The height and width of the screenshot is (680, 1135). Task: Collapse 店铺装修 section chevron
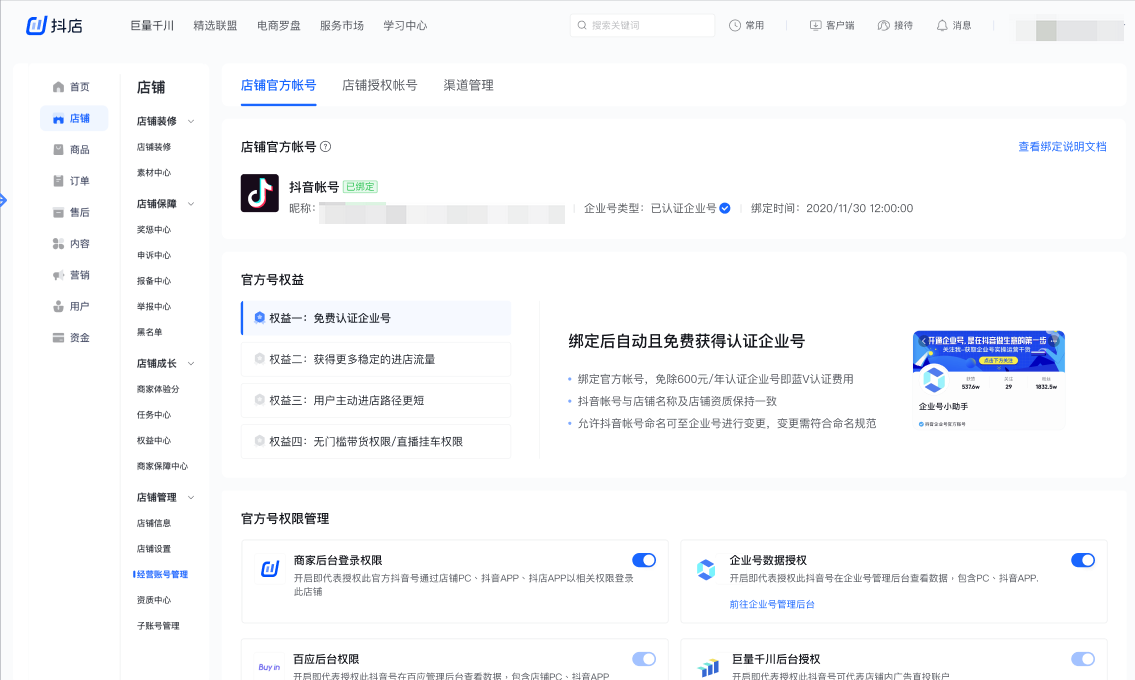tap(191, 121)
